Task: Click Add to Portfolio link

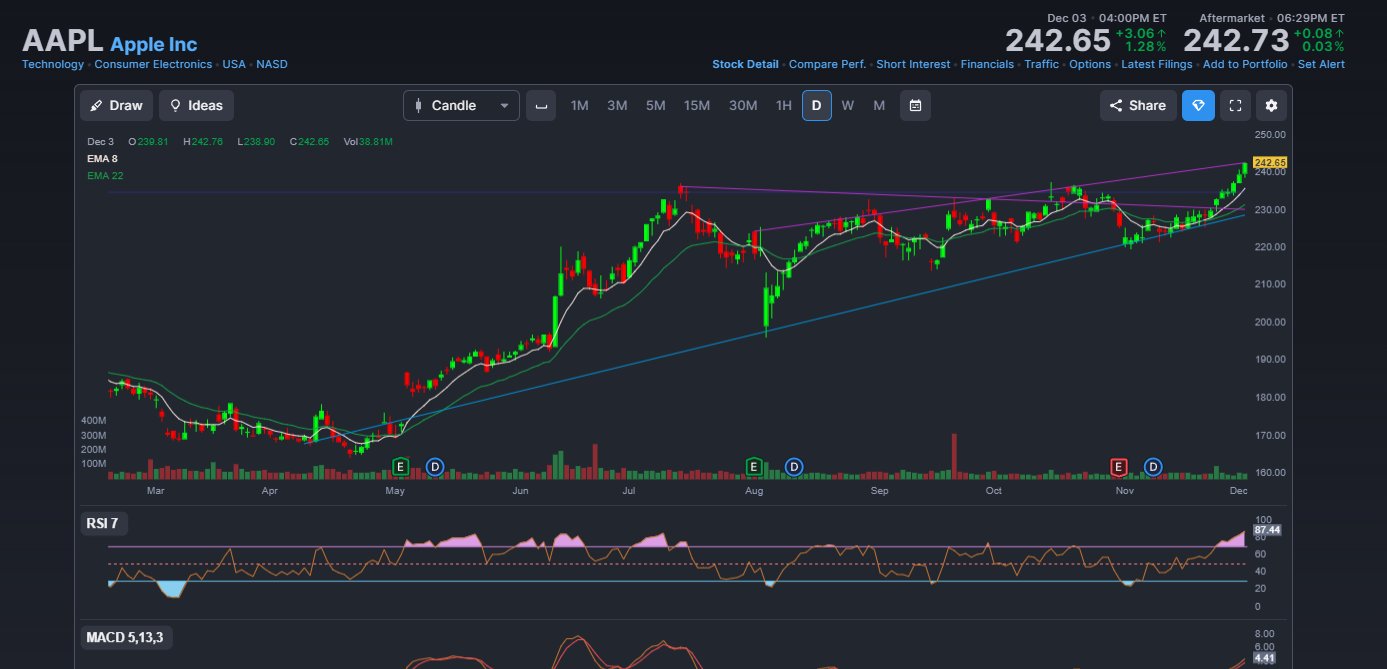Action: tap(1245, 64)
